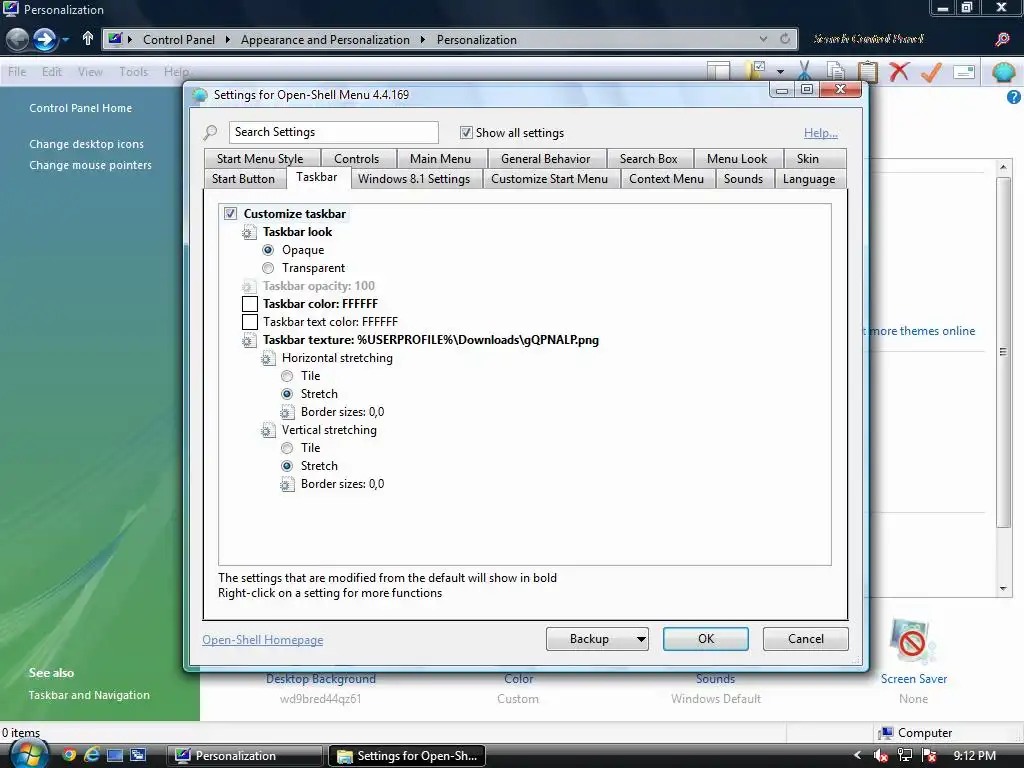Select the Transparent taskbar look
This screenshot has height=768, width=1024.
(x=268, y=268)
